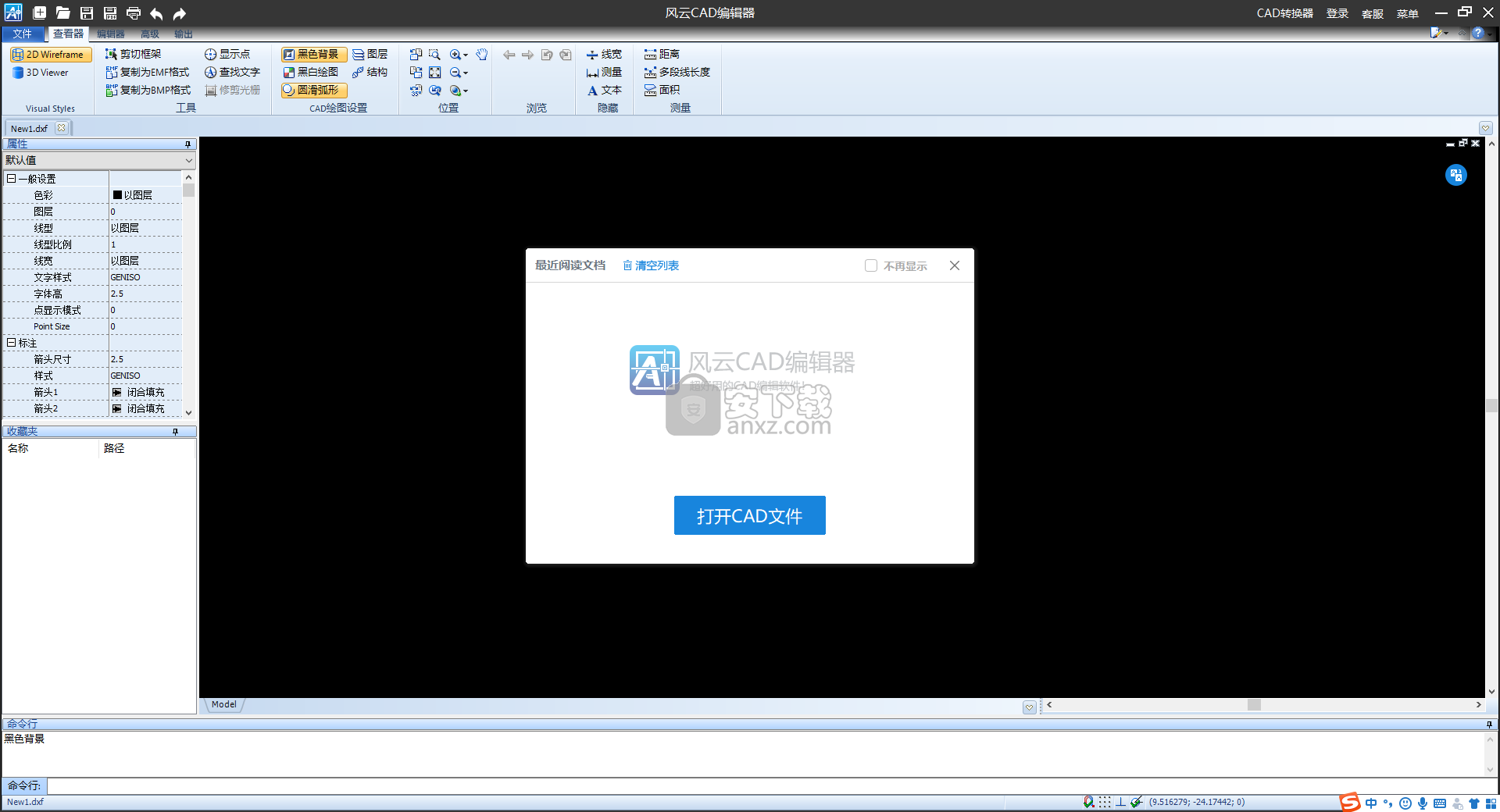This screenshot has width=1500, height=812.
Task: Toggle smooth arcs 圆滑弧形
Action: pos(314,90)
